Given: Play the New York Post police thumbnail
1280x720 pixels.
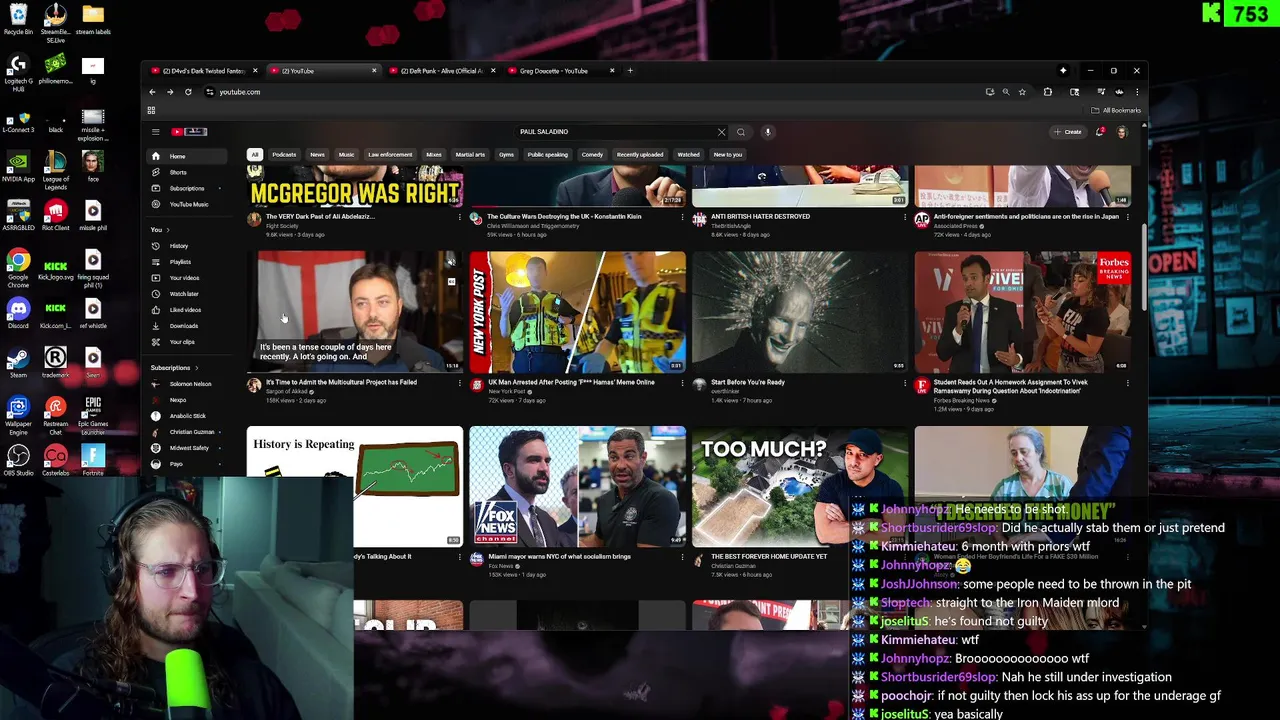Looking at the screenshot, I should pos(577,311).
